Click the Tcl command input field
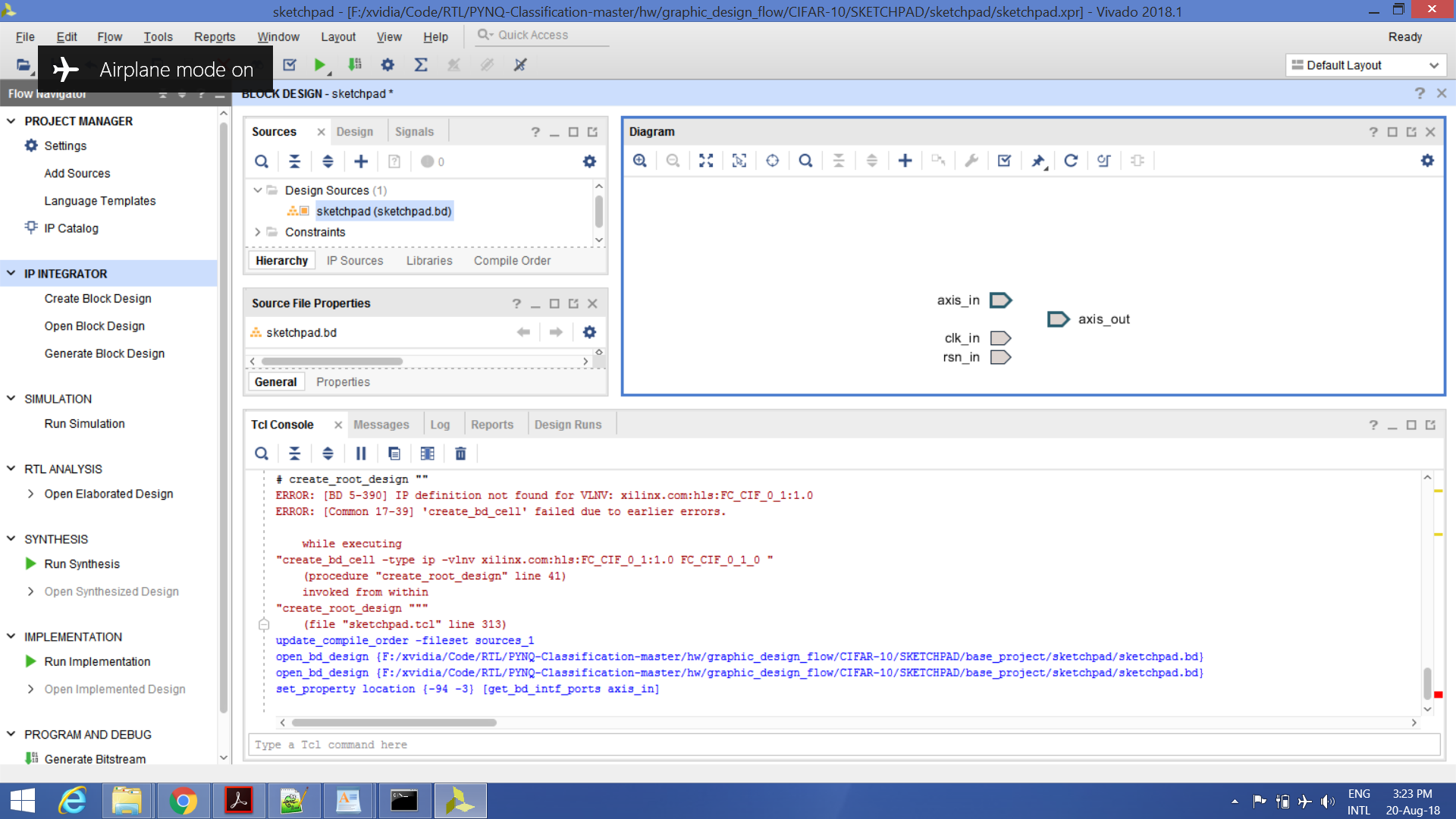Image resolution: width=1456 pixels, height=819 pixels. pyautogui.click(x=842, y=745)
